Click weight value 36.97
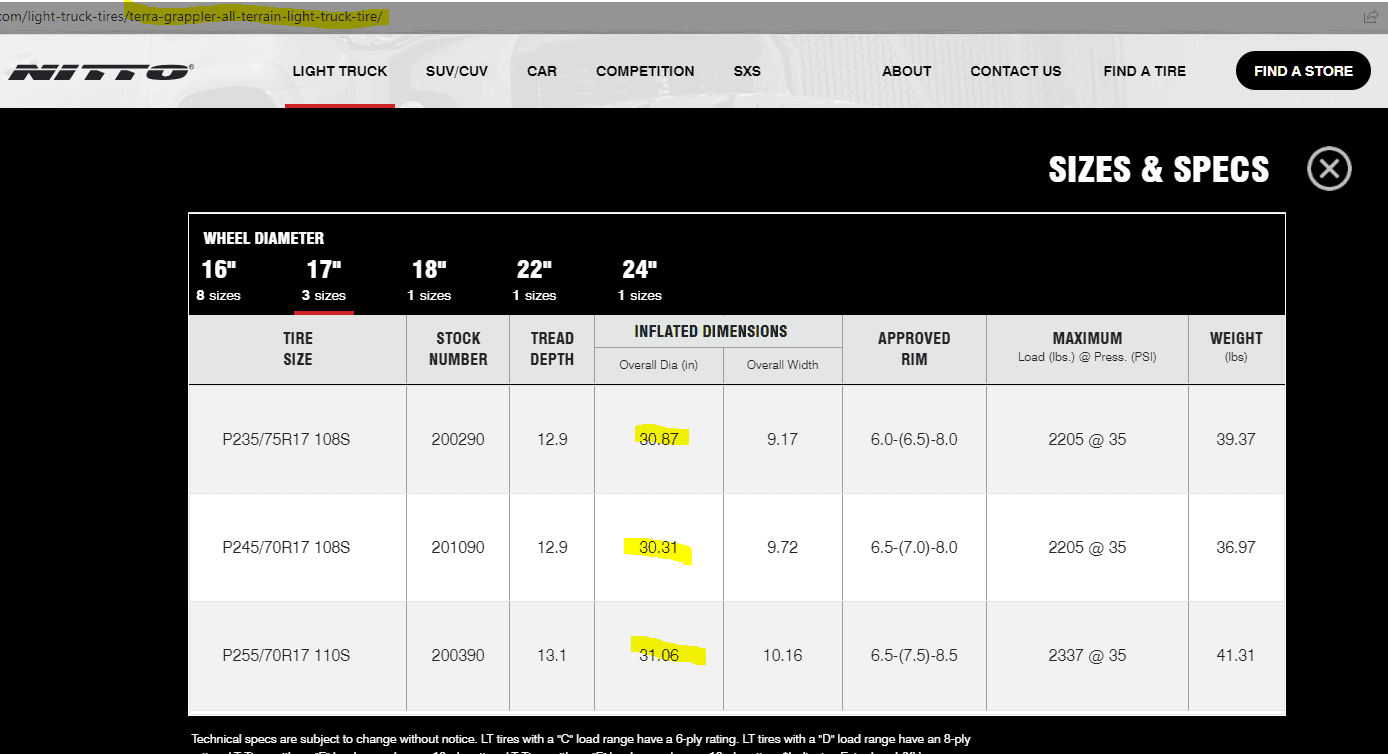The image size is (1388, 754). point(1236,547)
